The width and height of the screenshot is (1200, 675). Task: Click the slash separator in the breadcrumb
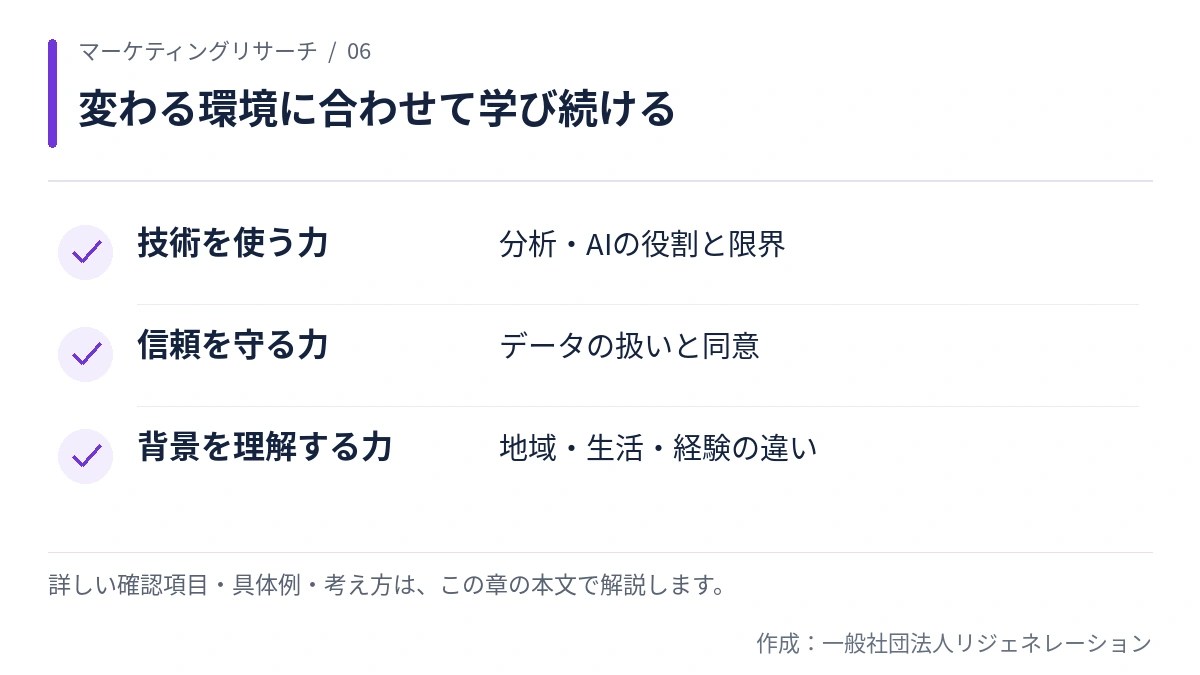pos(332,51)
